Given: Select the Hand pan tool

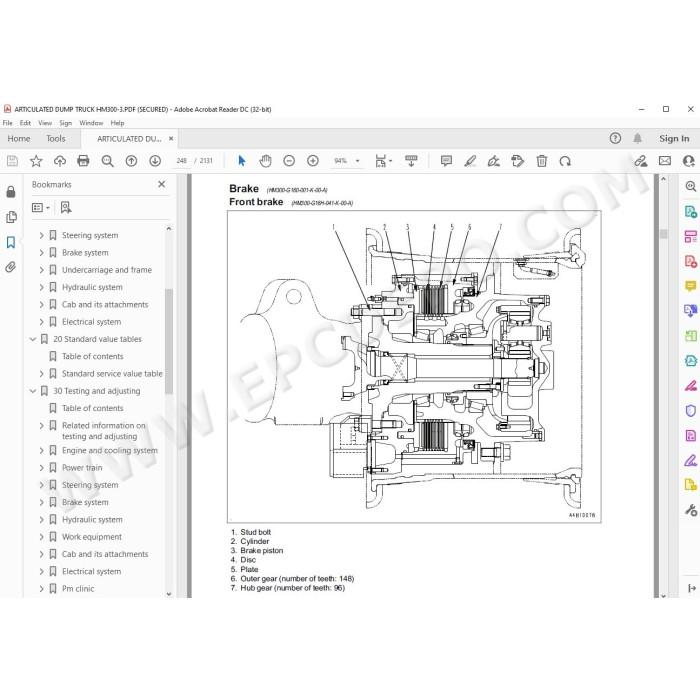Looking at the screenshot, I should click(x=265, y=161).
